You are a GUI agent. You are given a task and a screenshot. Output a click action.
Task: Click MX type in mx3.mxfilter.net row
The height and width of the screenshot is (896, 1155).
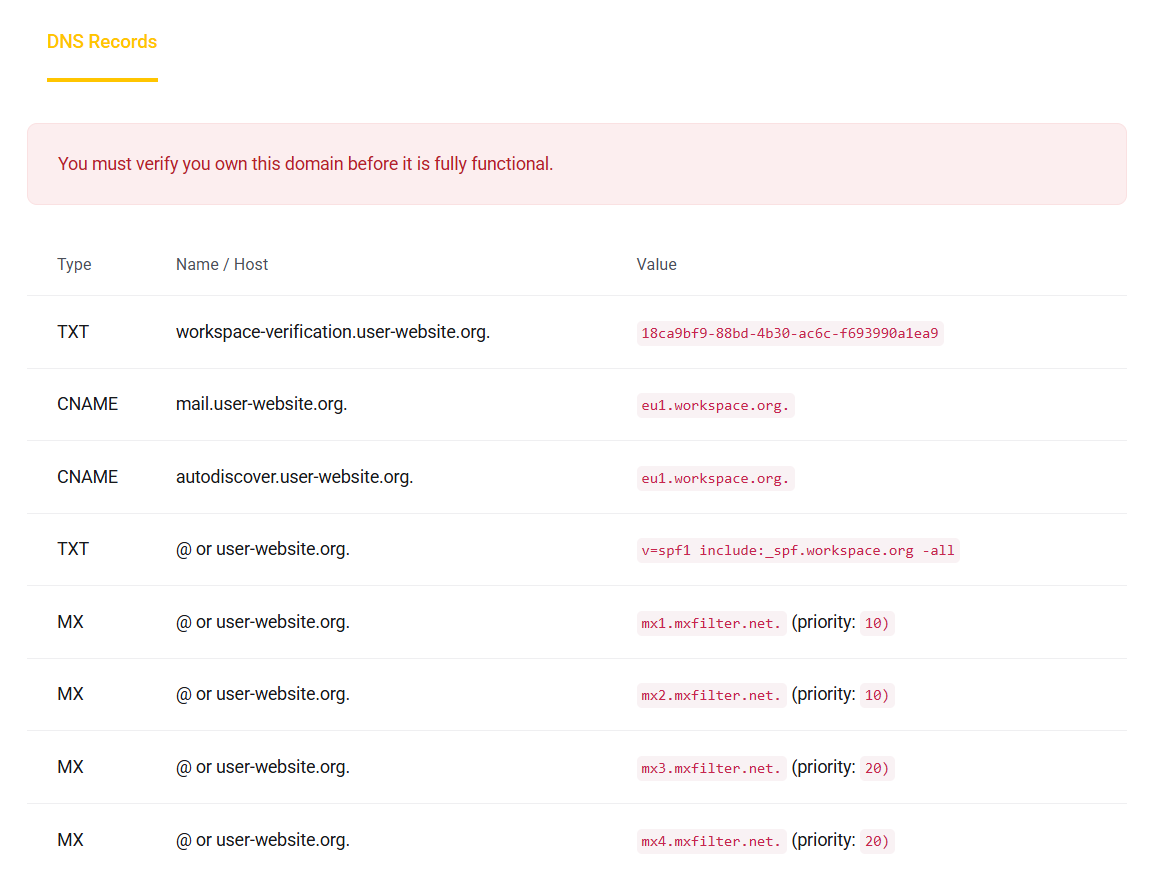click(x=70, y=768)
